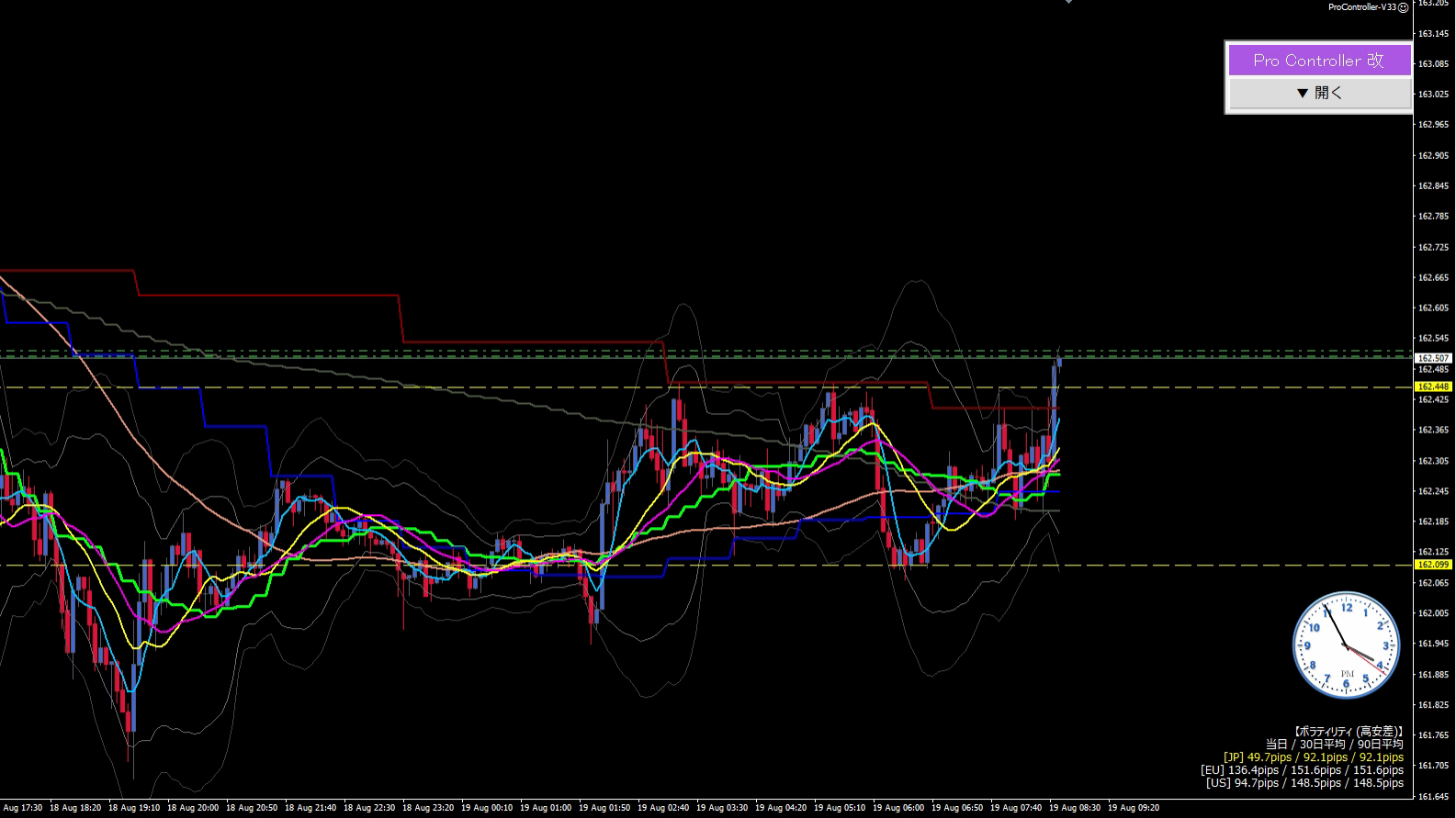The image size is (1456, 818).
Task: Click the 18 Aug 22:30 time axis label
Action: pos(369,808)
